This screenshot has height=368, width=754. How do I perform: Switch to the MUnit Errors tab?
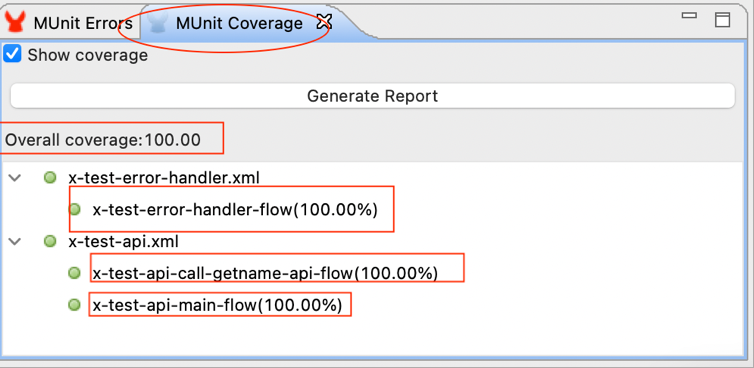(70, 23)
